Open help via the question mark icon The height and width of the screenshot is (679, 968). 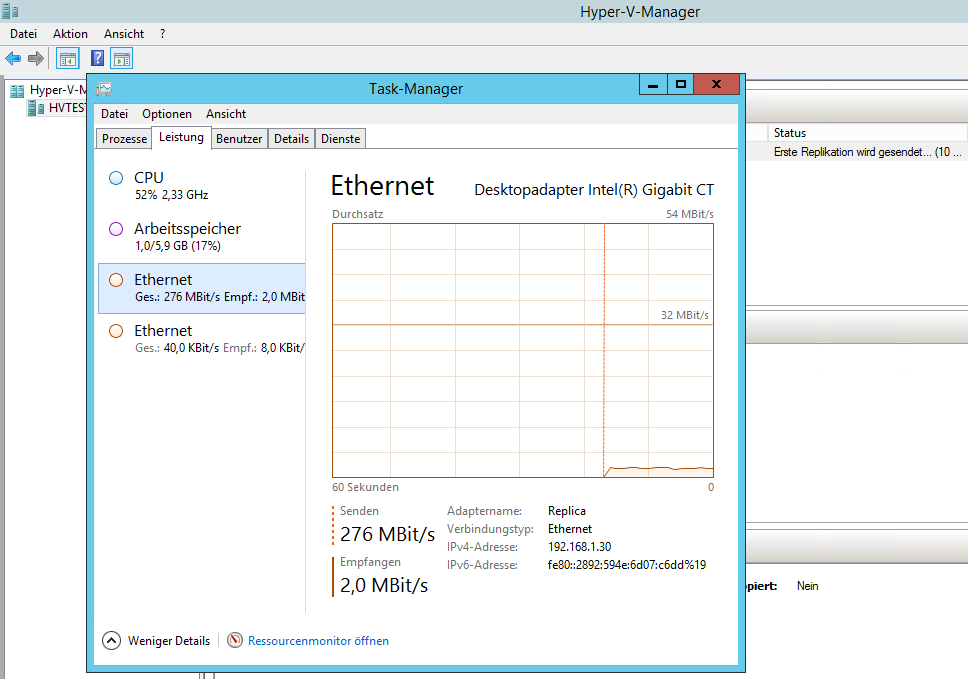97,59
